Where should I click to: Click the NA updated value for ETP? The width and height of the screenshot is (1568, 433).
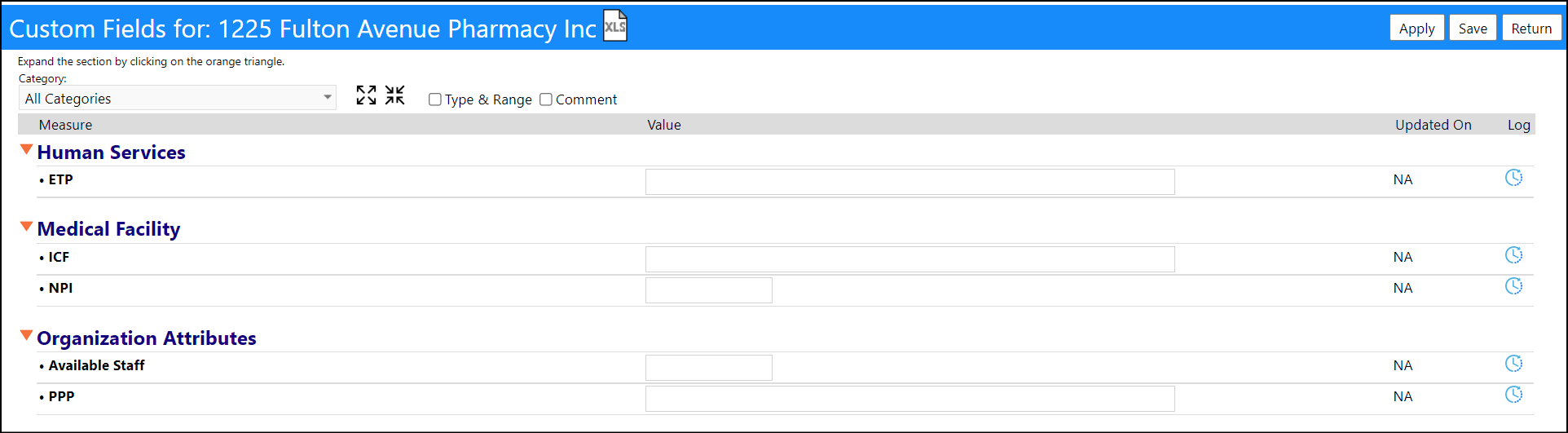click(x=1403, y=179)
